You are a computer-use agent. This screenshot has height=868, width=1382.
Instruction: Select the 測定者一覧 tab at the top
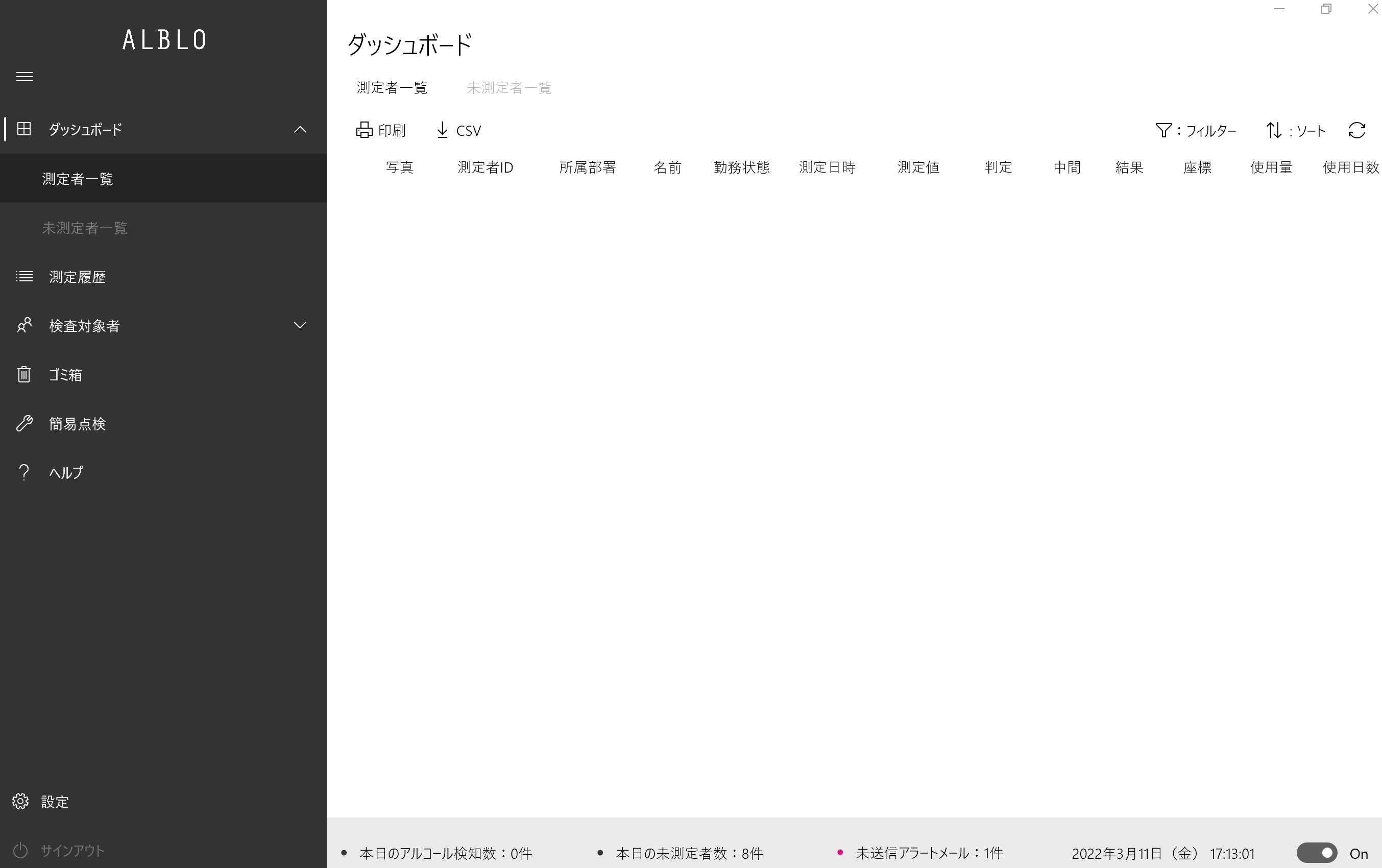click(392, 88)
